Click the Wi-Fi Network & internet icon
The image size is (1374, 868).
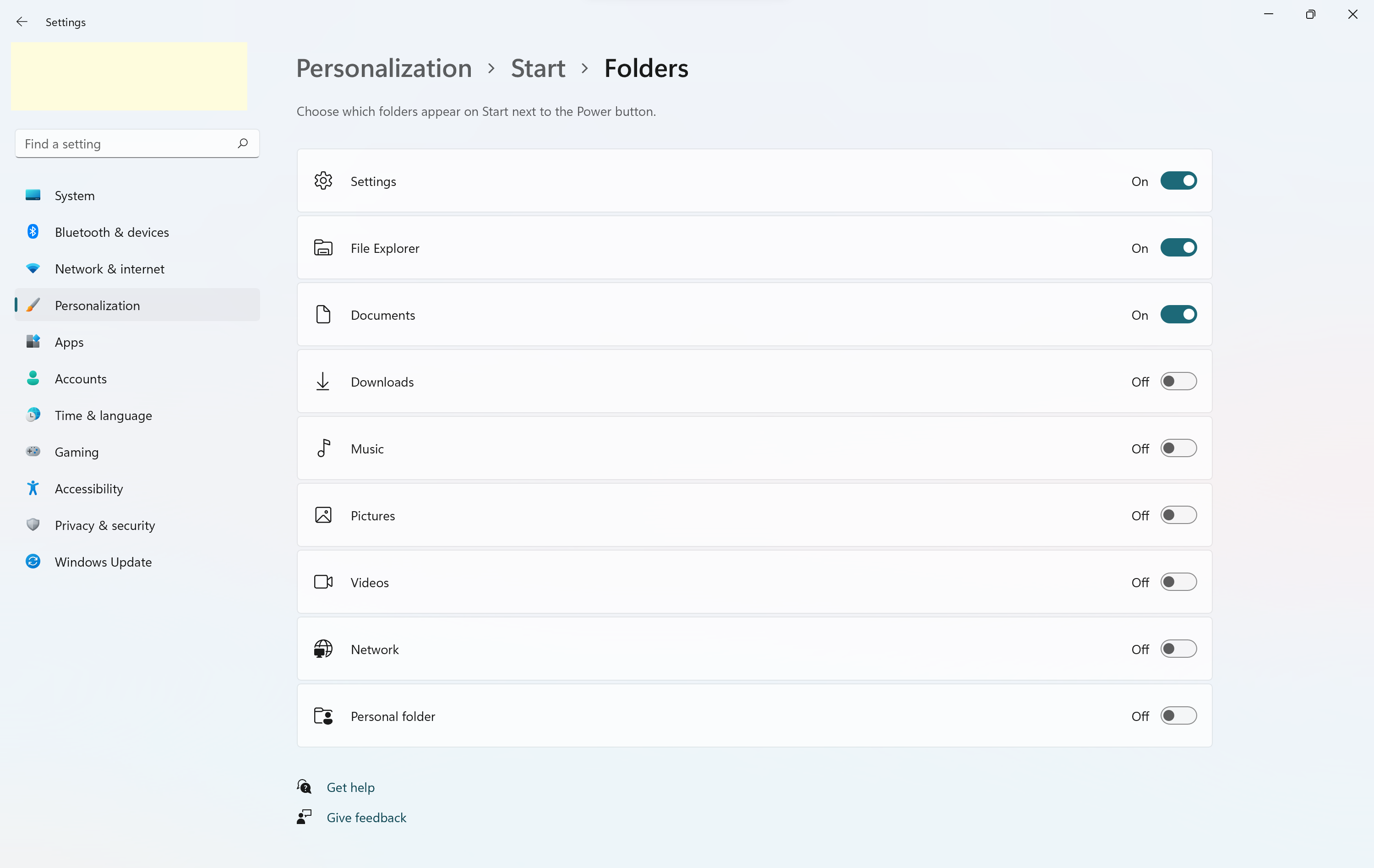click(33, 268)
